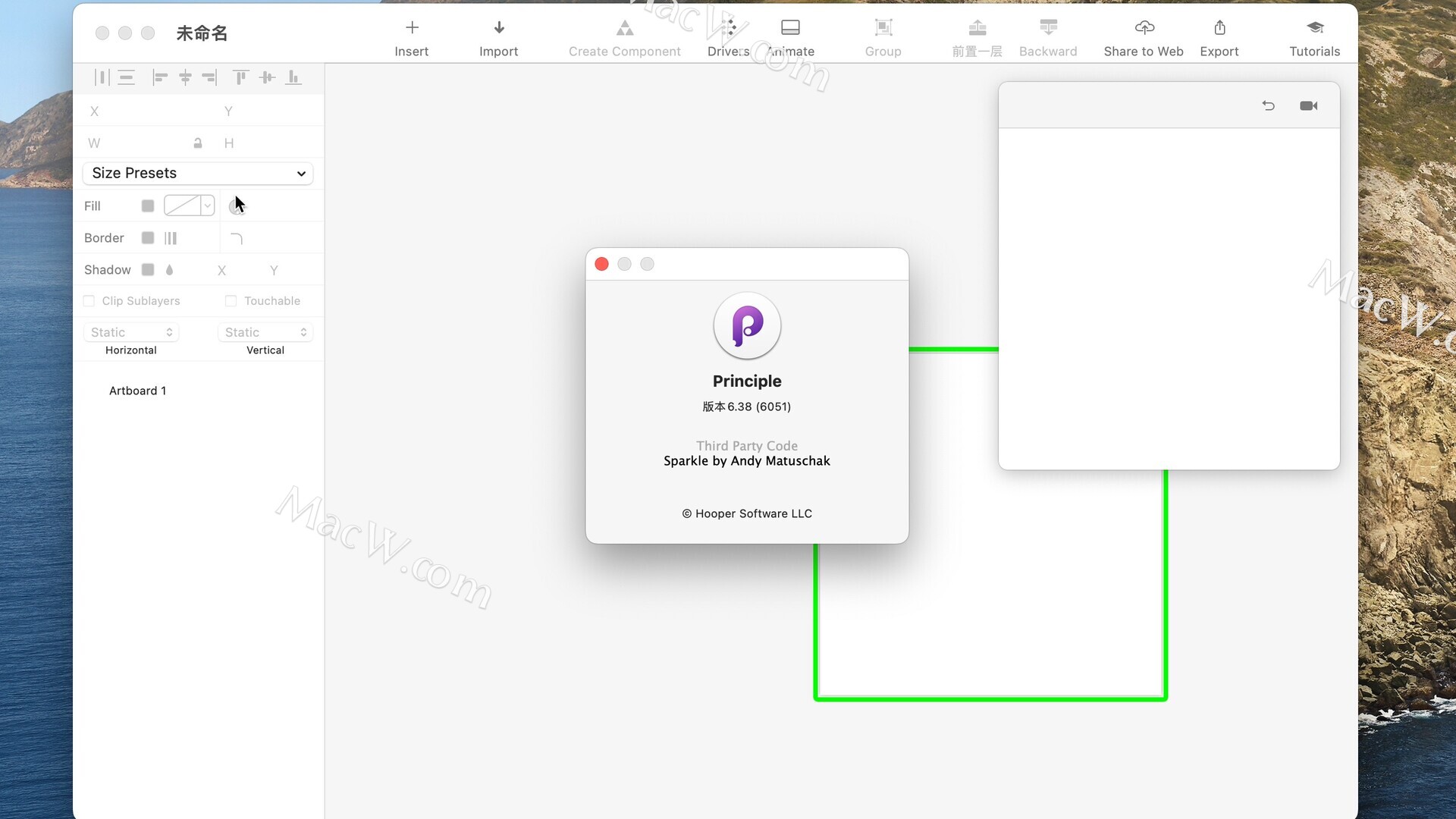Open the Size Presets dropdown
Screen dimensions: 1456x819
click(198, 173)
